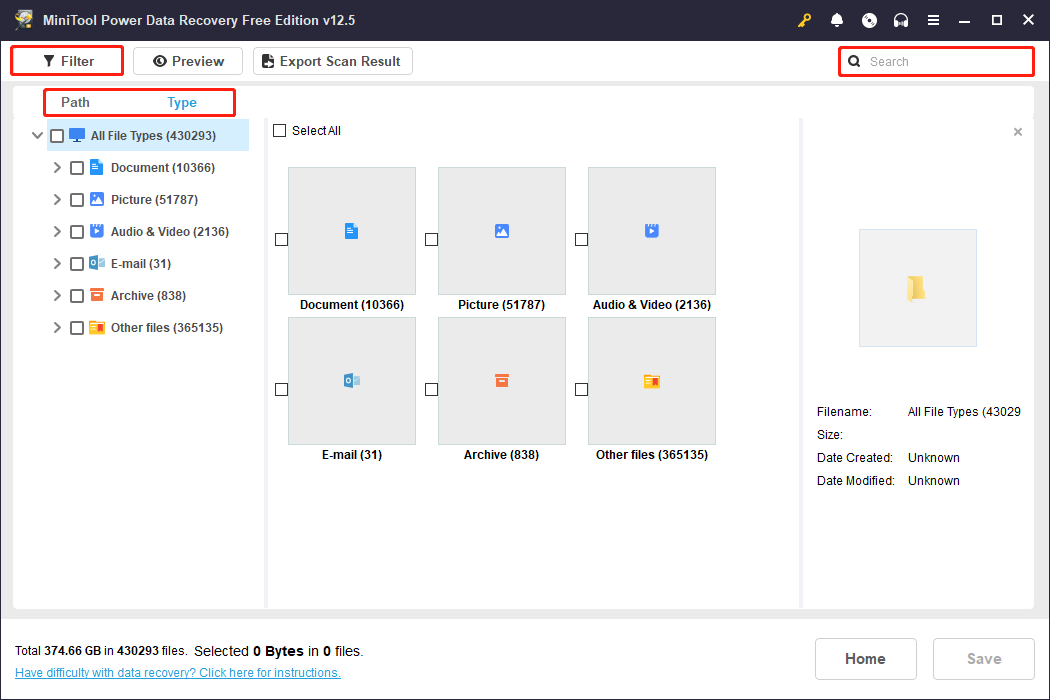
Task: Click the key register icon in title bar
Action: click(x=804, y=20)
